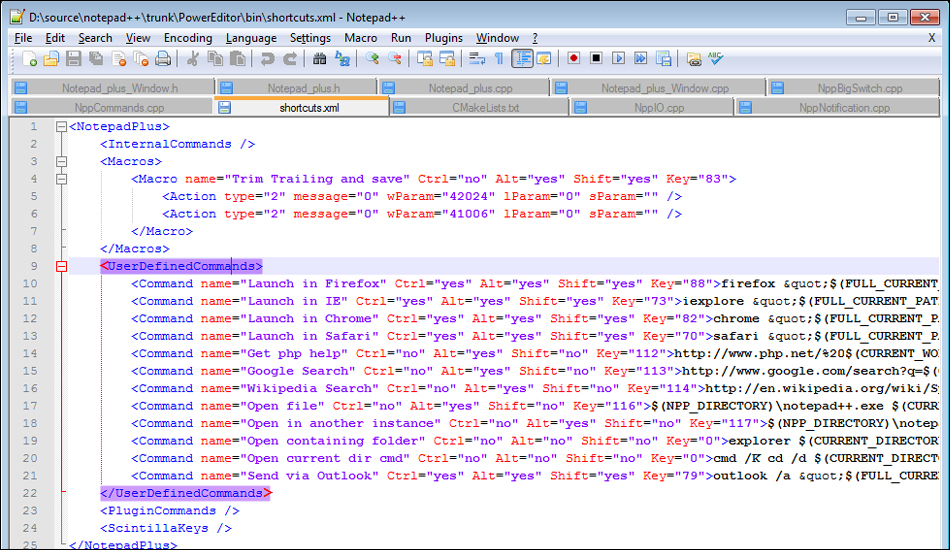This screenshot has height=550, width=950.
Task: Open the Window menu
Action: click(497, 38)
